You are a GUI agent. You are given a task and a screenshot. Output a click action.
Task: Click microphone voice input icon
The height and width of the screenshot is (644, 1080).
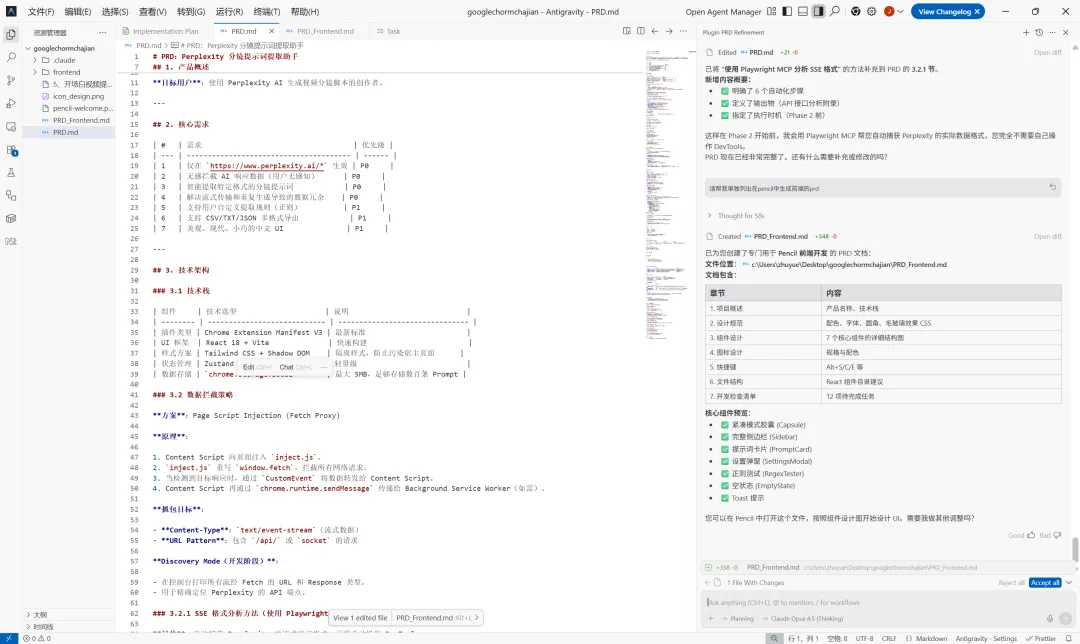[x=1050, y=619]
